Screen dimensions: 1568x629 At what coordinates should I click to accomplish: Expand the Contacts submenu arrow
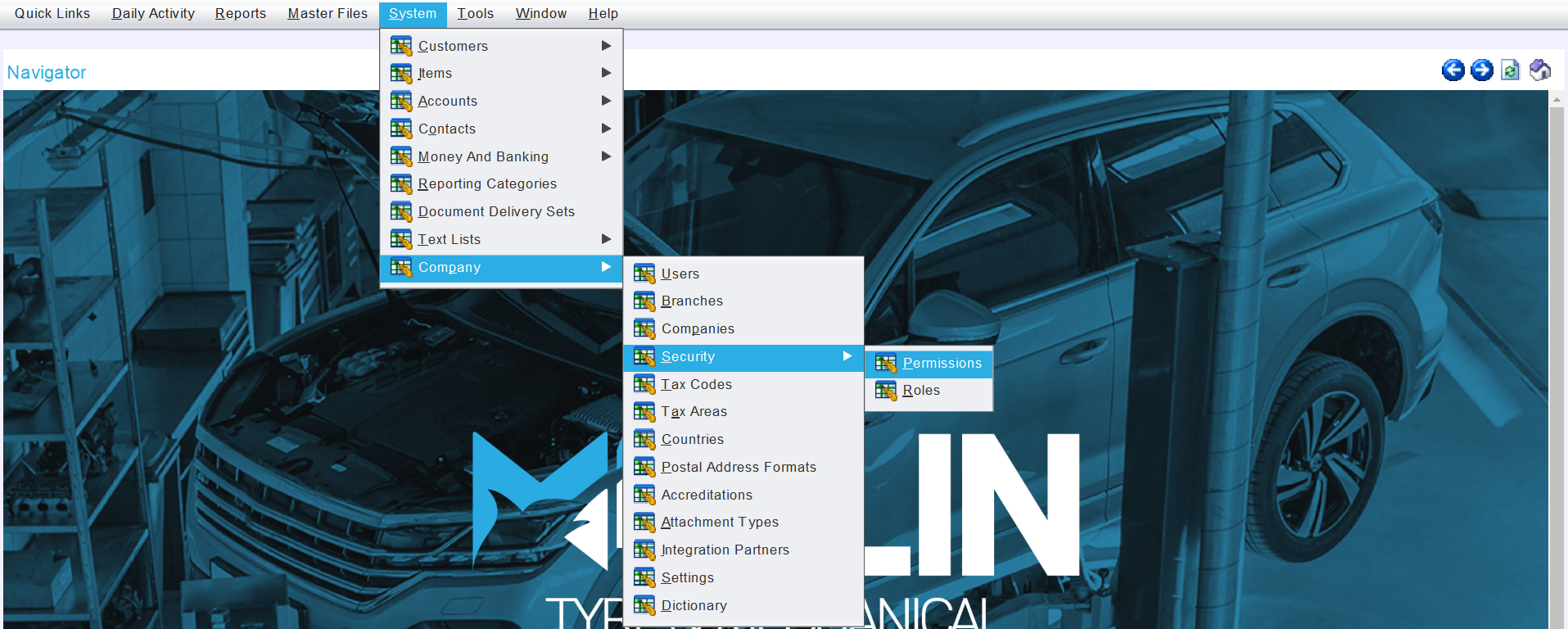(x=606, y=129)
